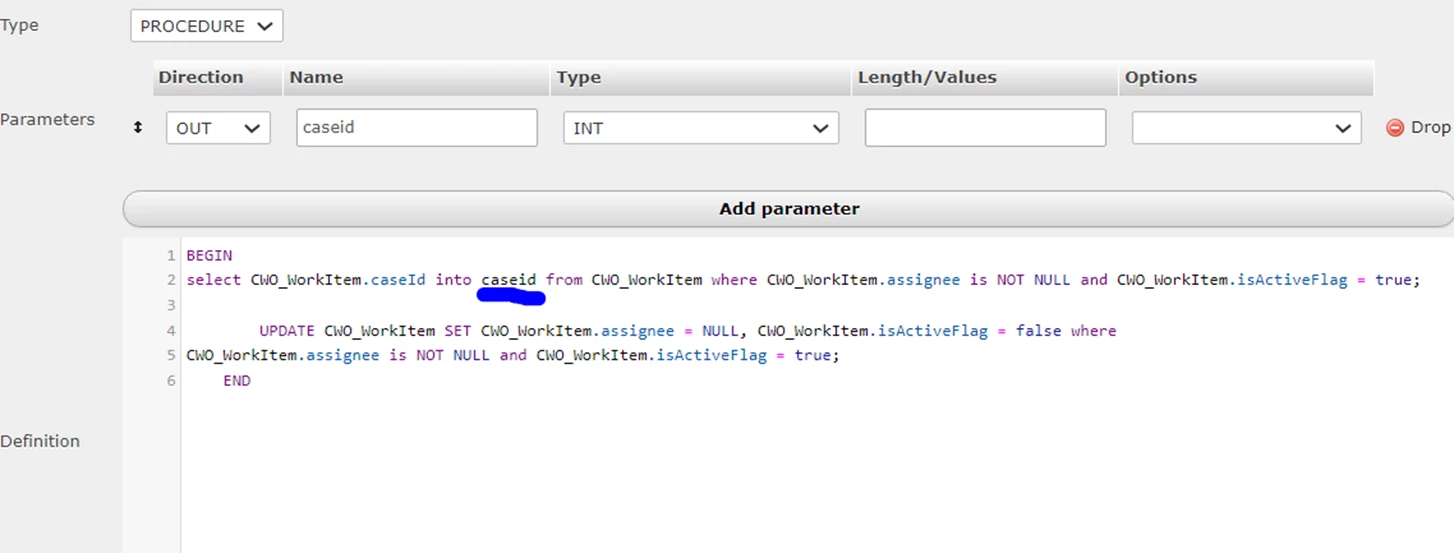Screen dimensions: 1454x553
Task: Click the Length/Values input field
Action: click(985, 128)
